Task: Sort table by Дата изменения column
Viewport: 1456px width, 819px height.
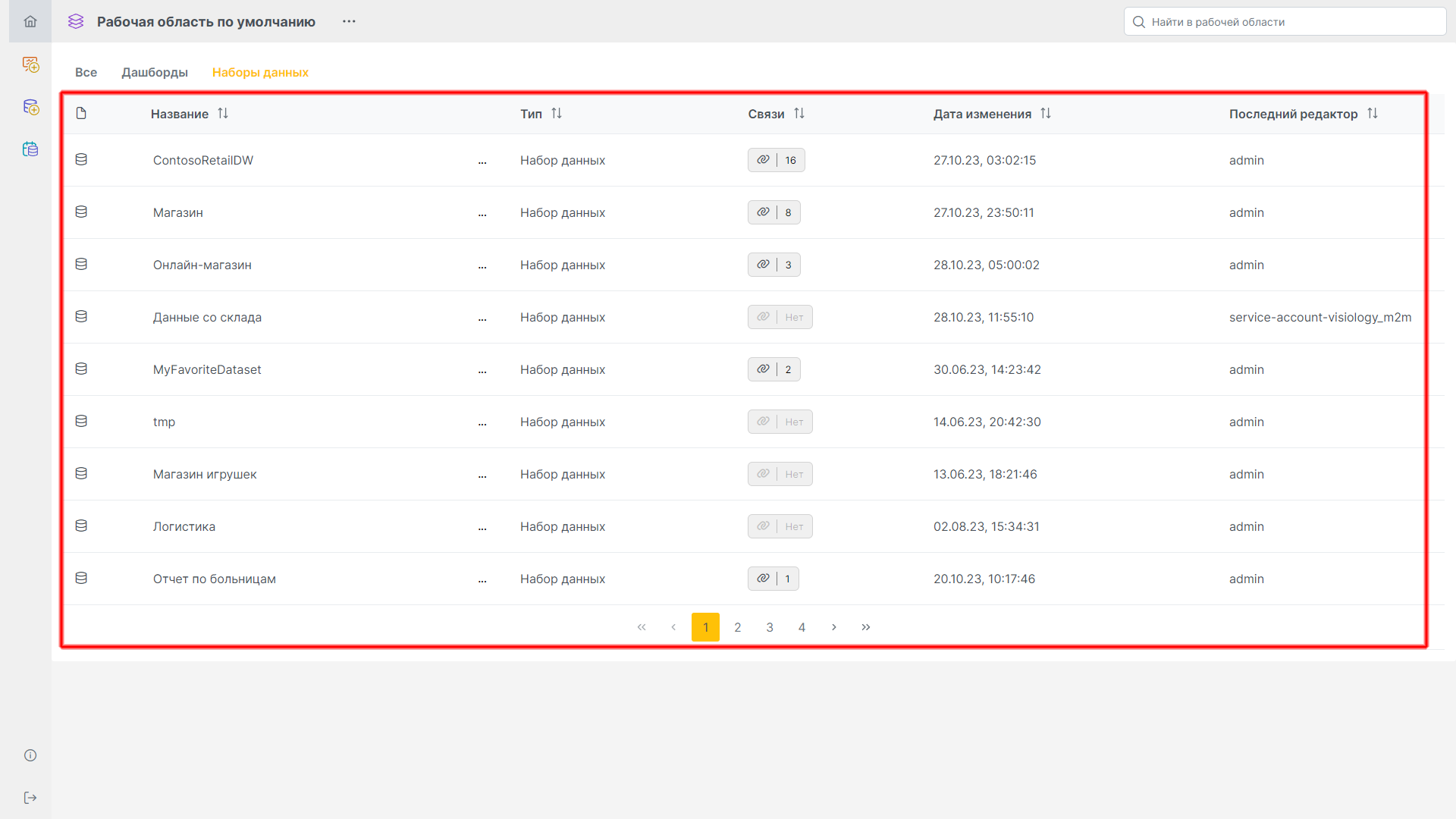Action: [x=1046, y=114]
